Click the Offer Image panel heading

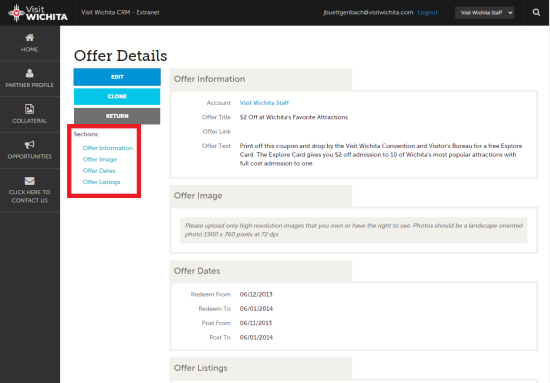pos(198,196)
